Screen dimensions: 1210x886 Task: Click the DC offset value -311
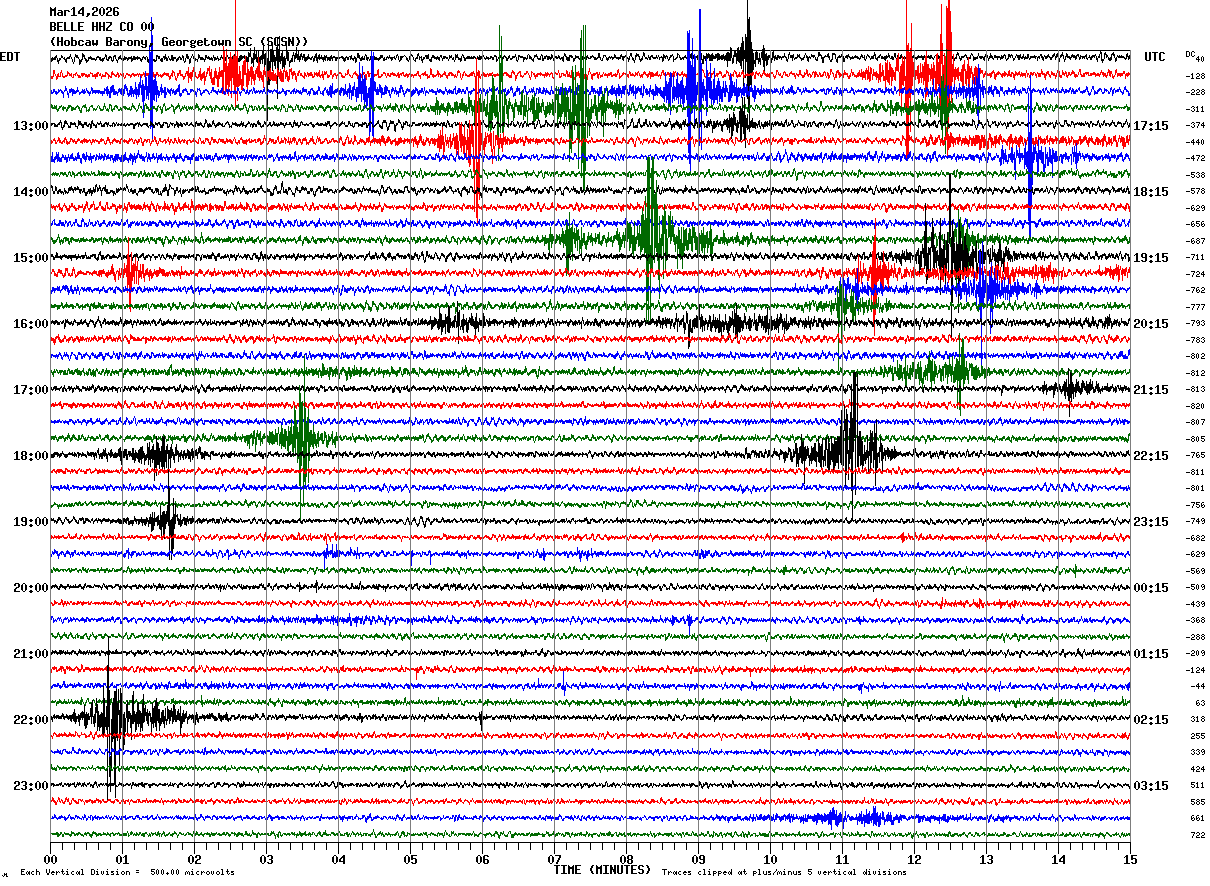point(1195,108)
